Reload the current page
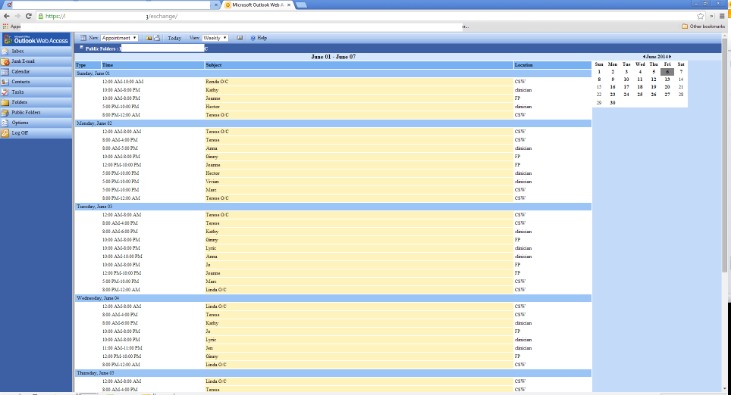The height and width of the screenshot is (395, 731). pyautogui.click(x=28, y=16)
